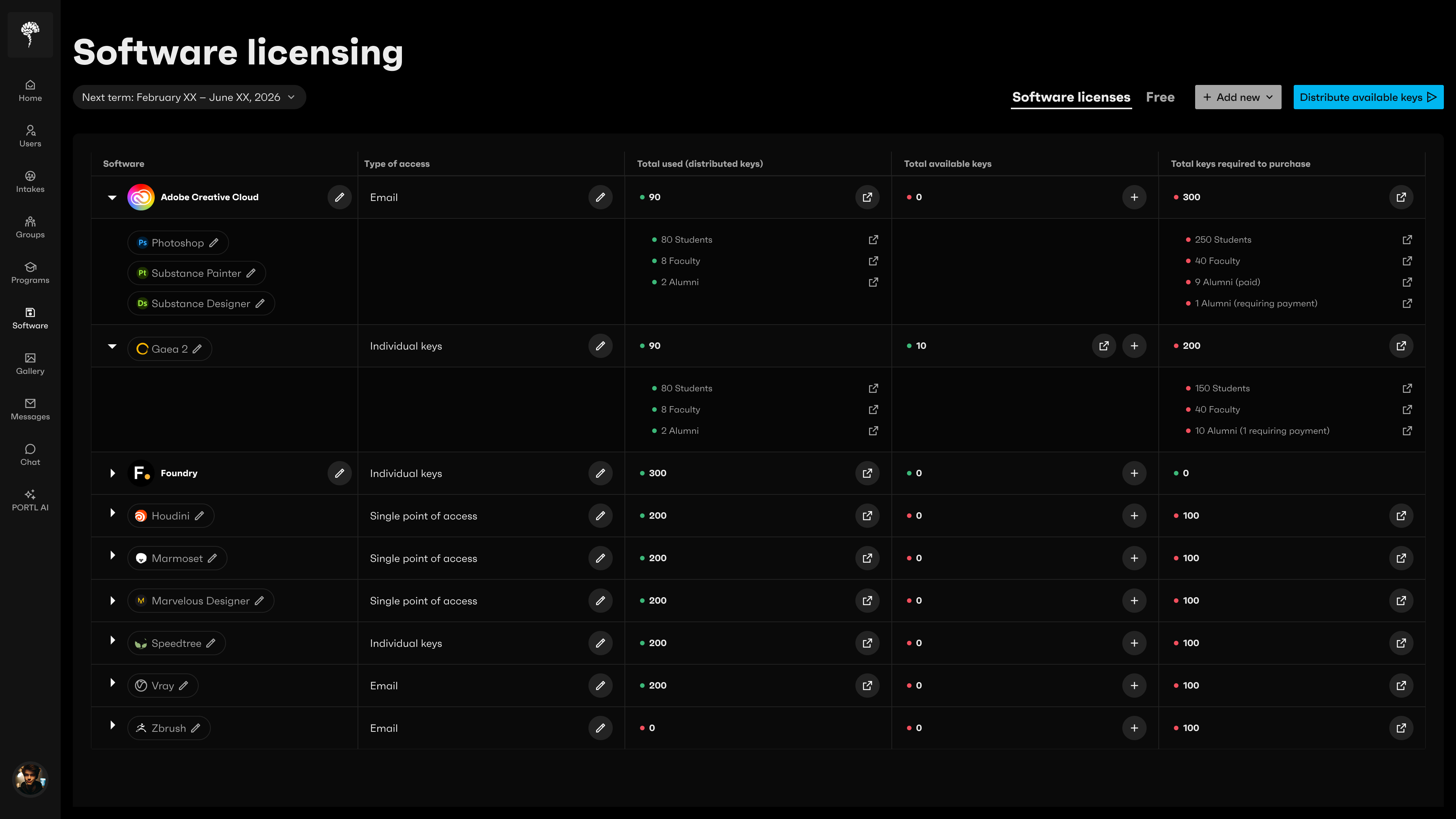The height and width of the screenshot is (819, 1456).
Task: Select the Software licenses tab
Action: click(x=1070, y=97)
